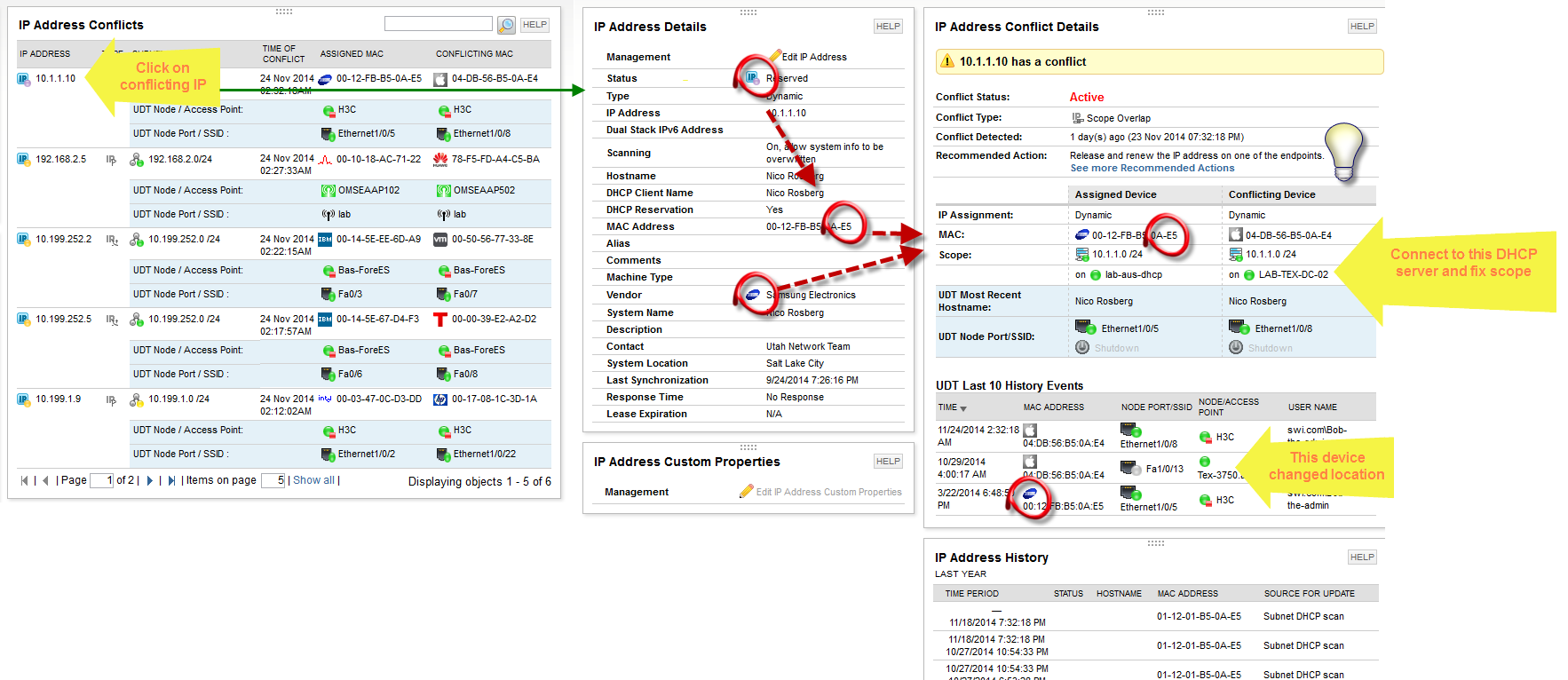Screen dimensions: 1568x680
Task: Click HELP in IP Address Conflicts panel
Action: tap(535, 25)
